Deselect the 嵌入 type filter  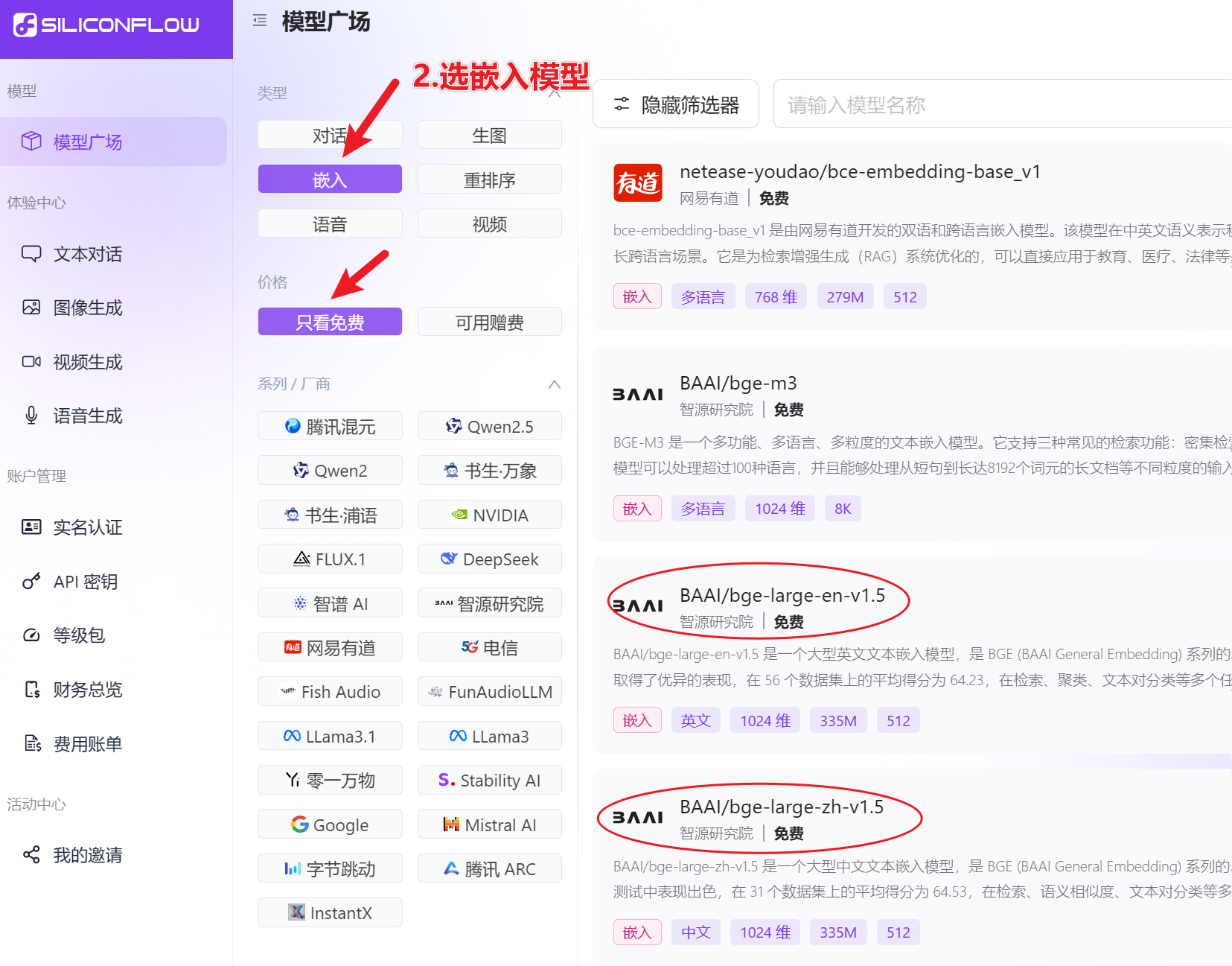[x=330, y=179]
